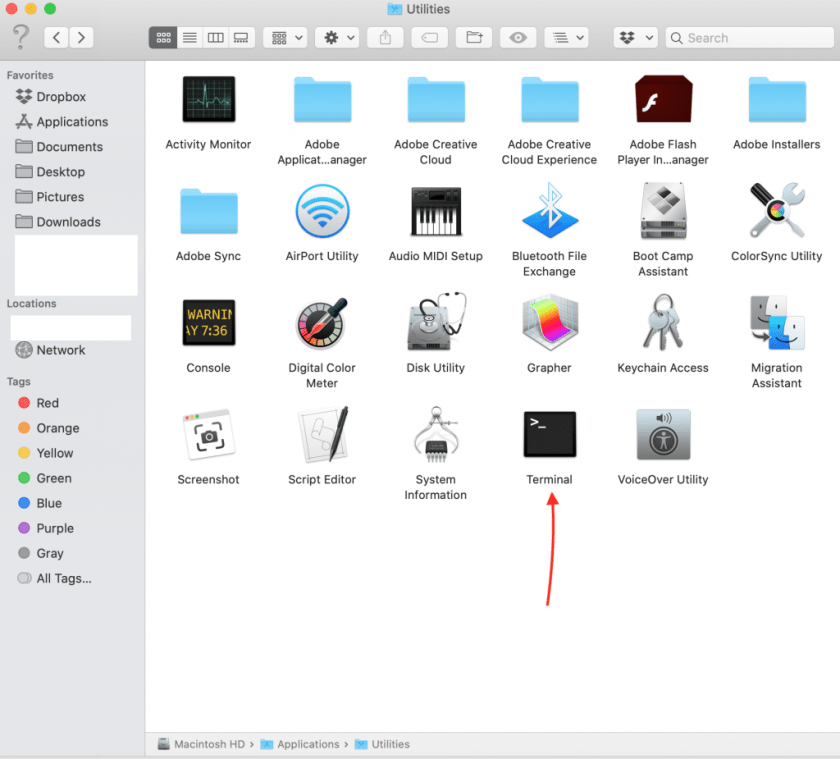Click Utilities in the path bar

382,744
